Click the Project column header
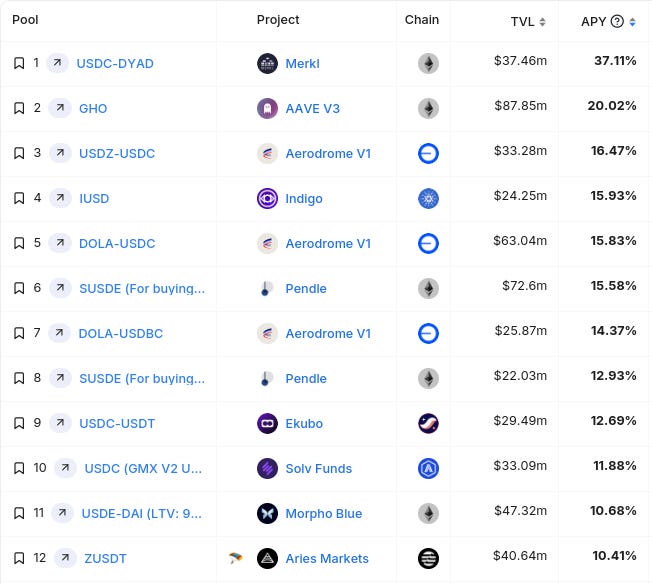The width and height of the screenshot is (652, 584). pyautogui.click(x=278, y=20)
